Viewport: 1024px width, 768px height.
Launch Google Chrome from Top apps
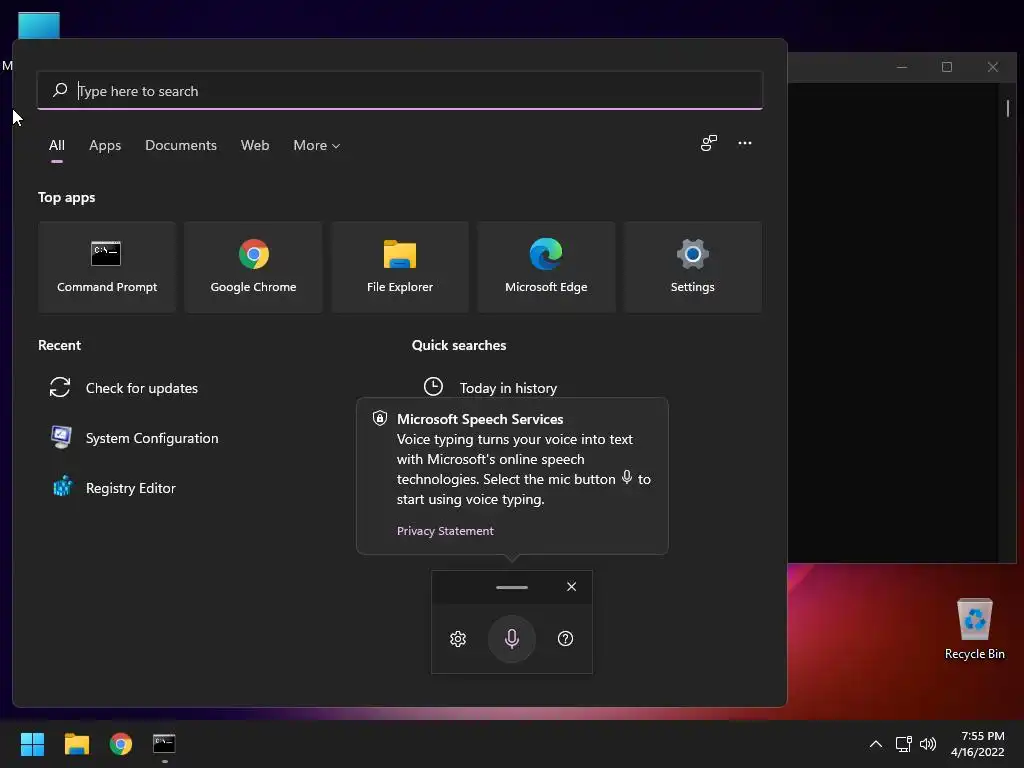click(x=253, y=266)
